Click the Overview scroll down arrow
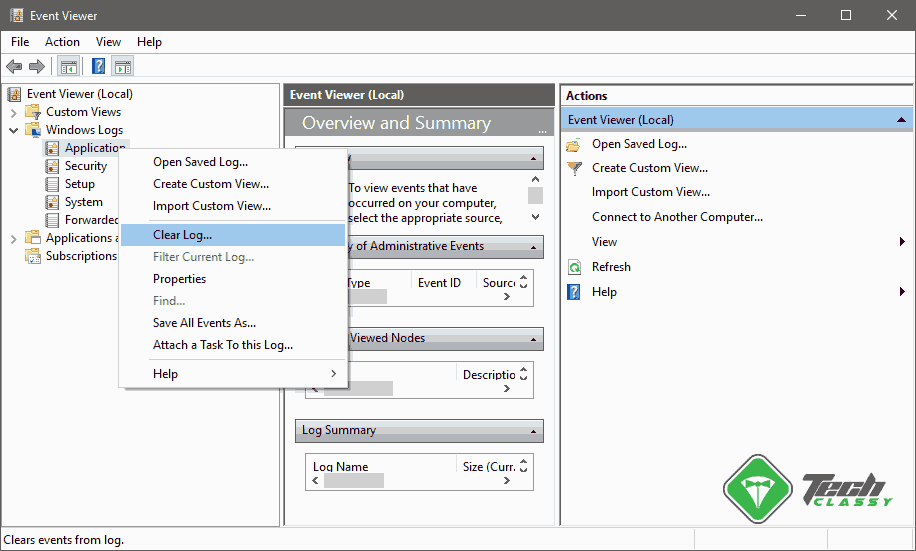916x551 pixels. pos(535,217)
